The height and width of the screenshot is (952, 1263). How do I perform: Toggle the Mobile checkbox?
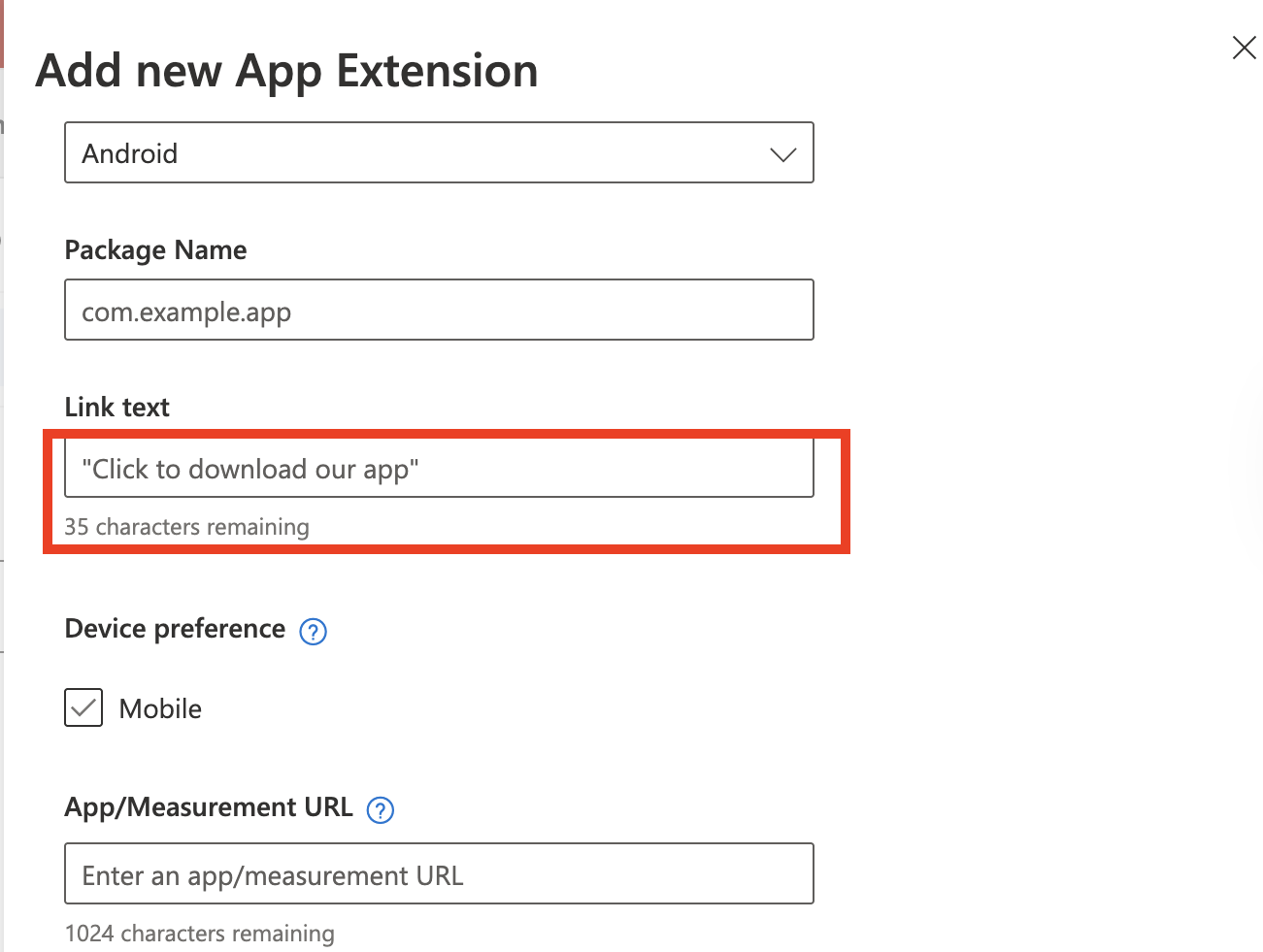coord(83,708)
